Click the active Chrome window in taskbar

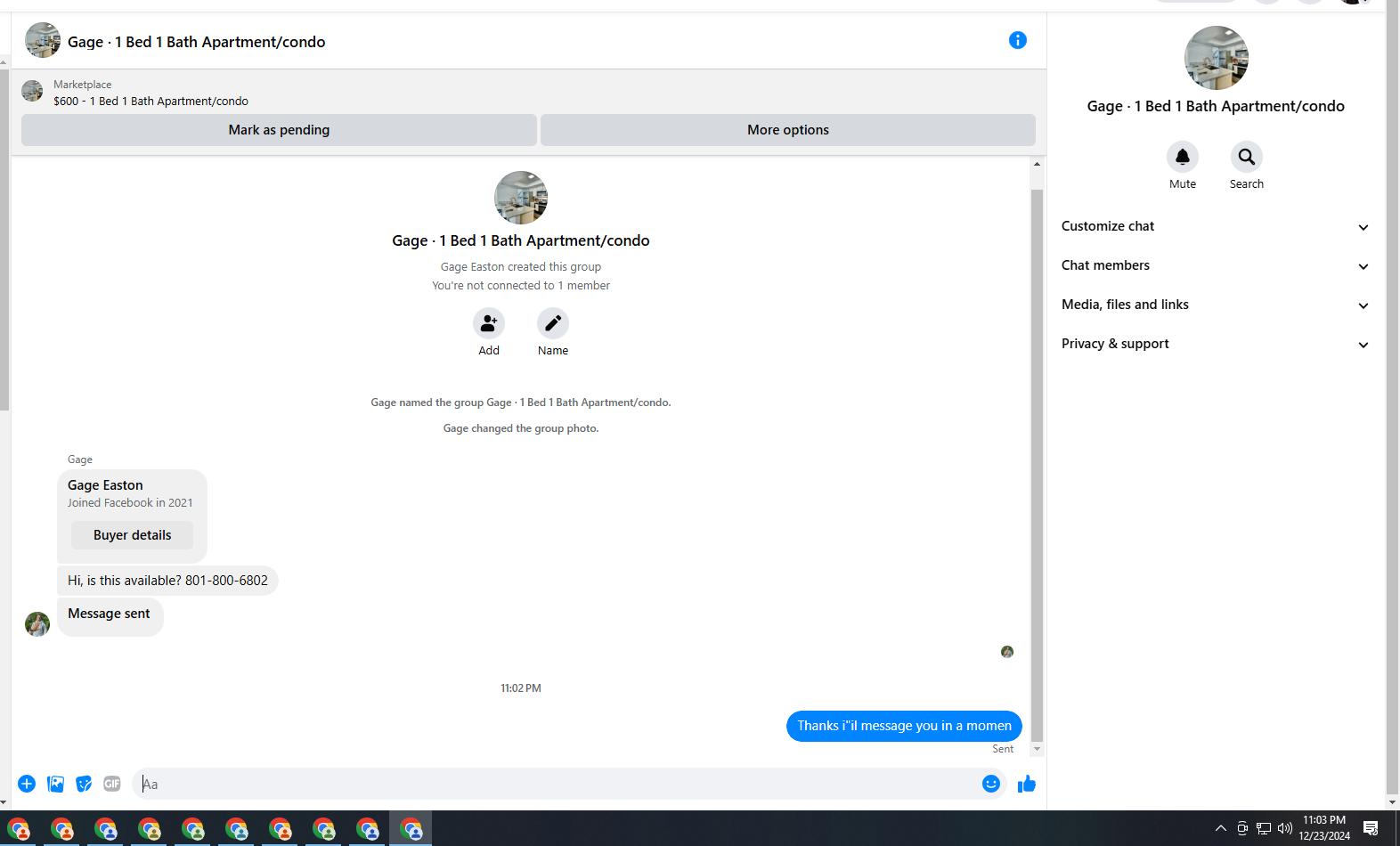tap(411, 829)
